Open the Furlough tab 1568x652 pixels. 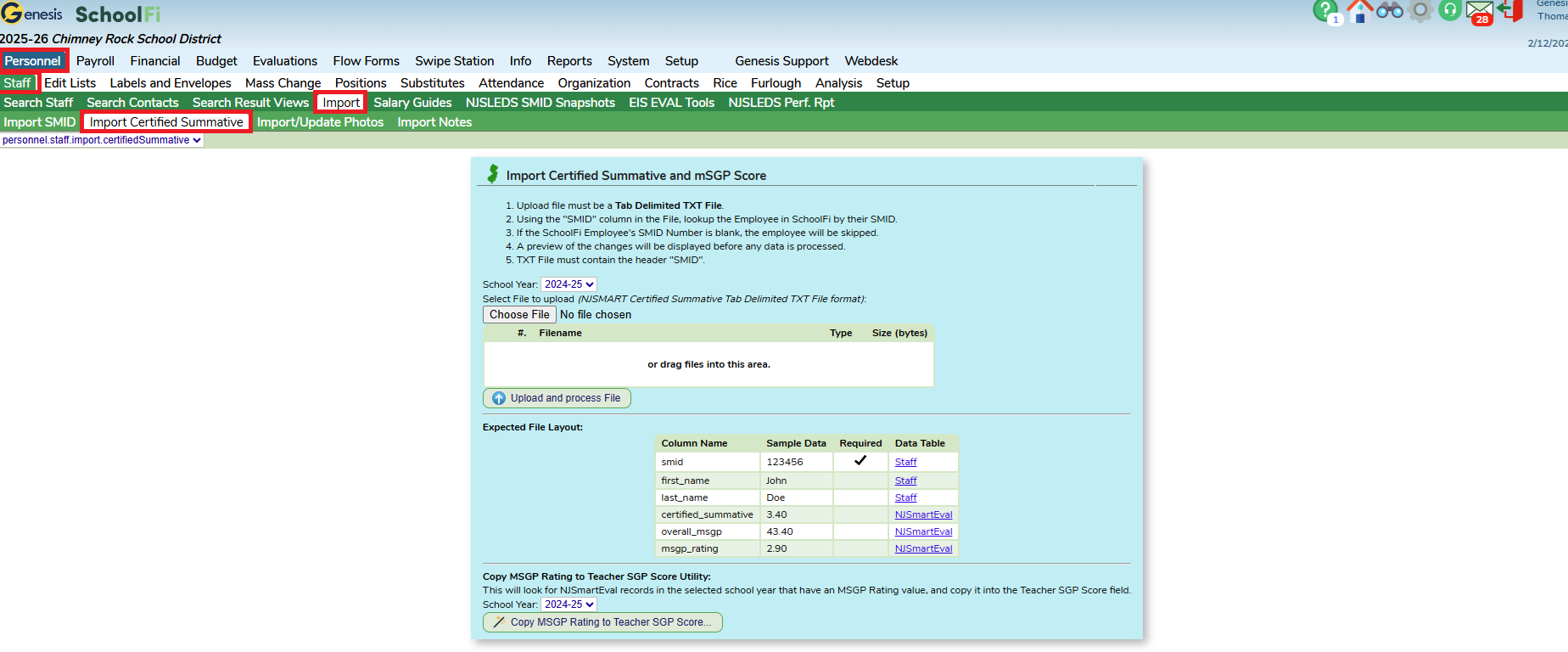pos(776,83)
